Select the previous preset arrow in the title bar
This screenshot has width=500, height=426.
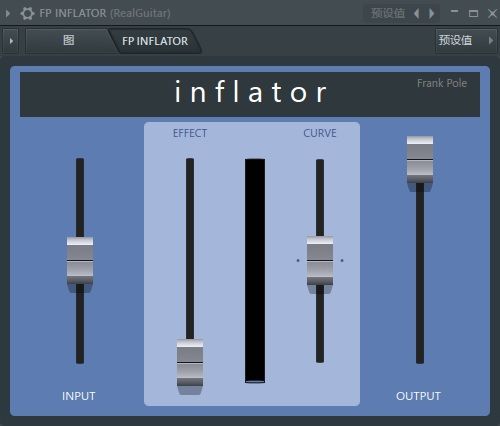coord(417,13)
